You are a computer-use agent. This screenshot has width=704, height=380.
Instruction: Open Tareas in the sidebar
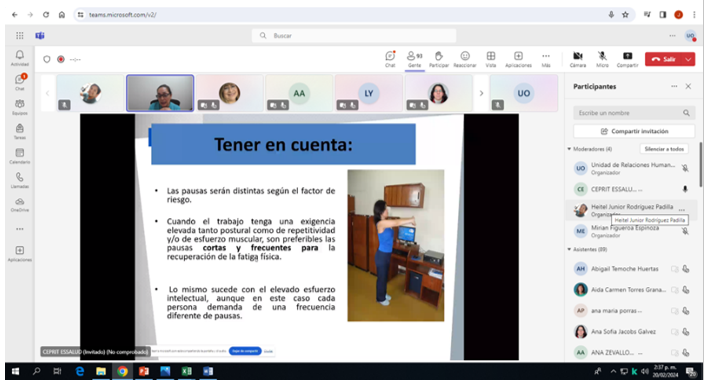coord(20,131)
